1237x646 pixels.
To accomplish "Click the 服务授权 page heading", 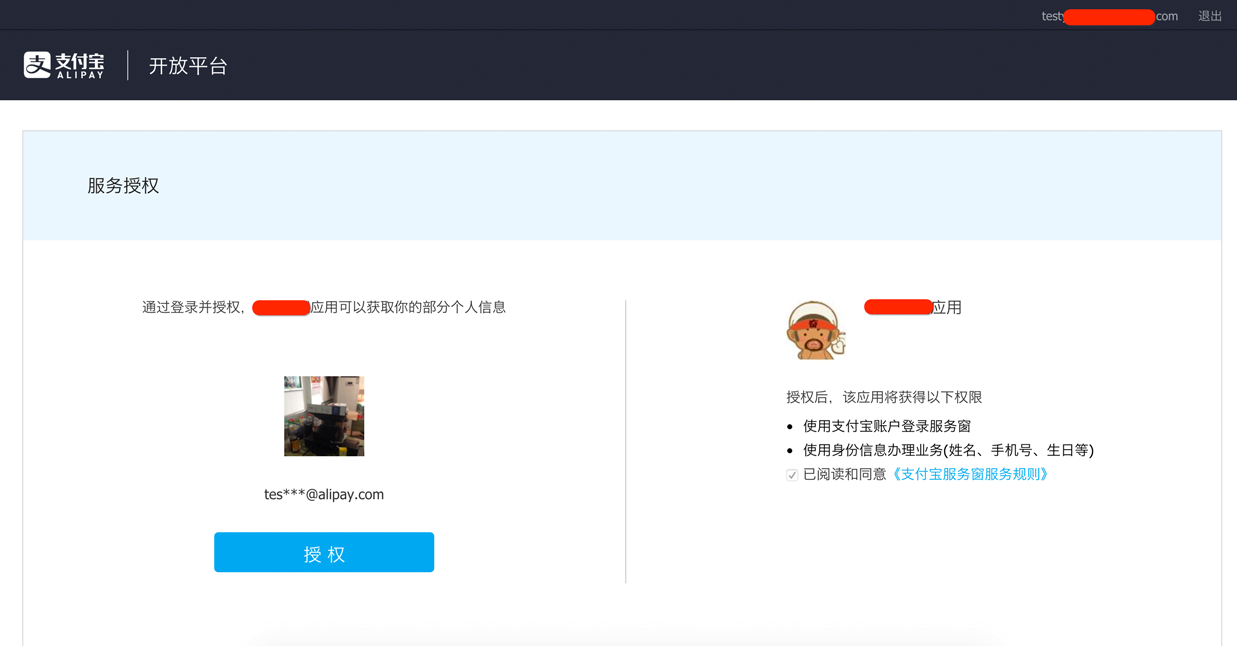I will 123,186.
